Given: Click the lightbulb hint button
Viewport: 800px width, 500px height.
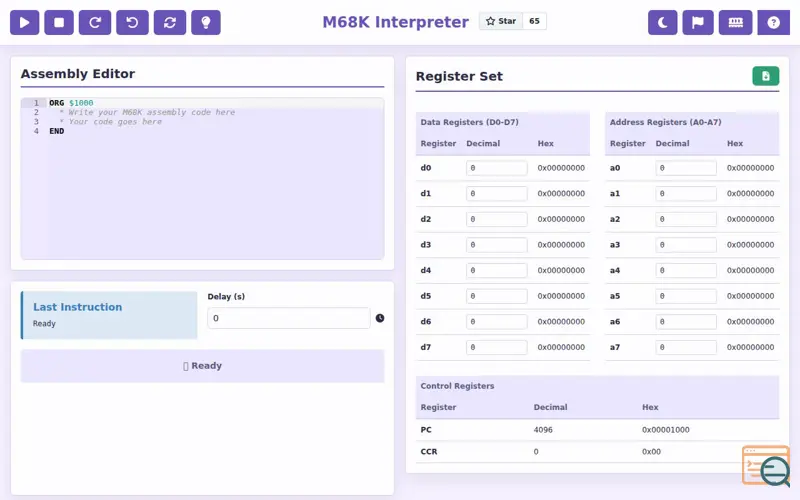Looking at the screenshot, I should [206, 22].
